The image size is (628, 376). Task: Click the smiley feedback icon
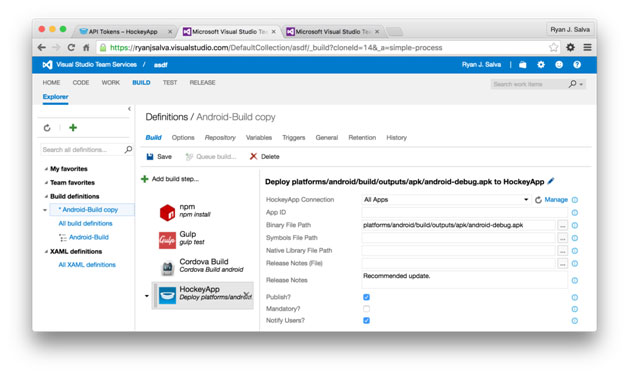pyautogui.click(x=559, y=64)
